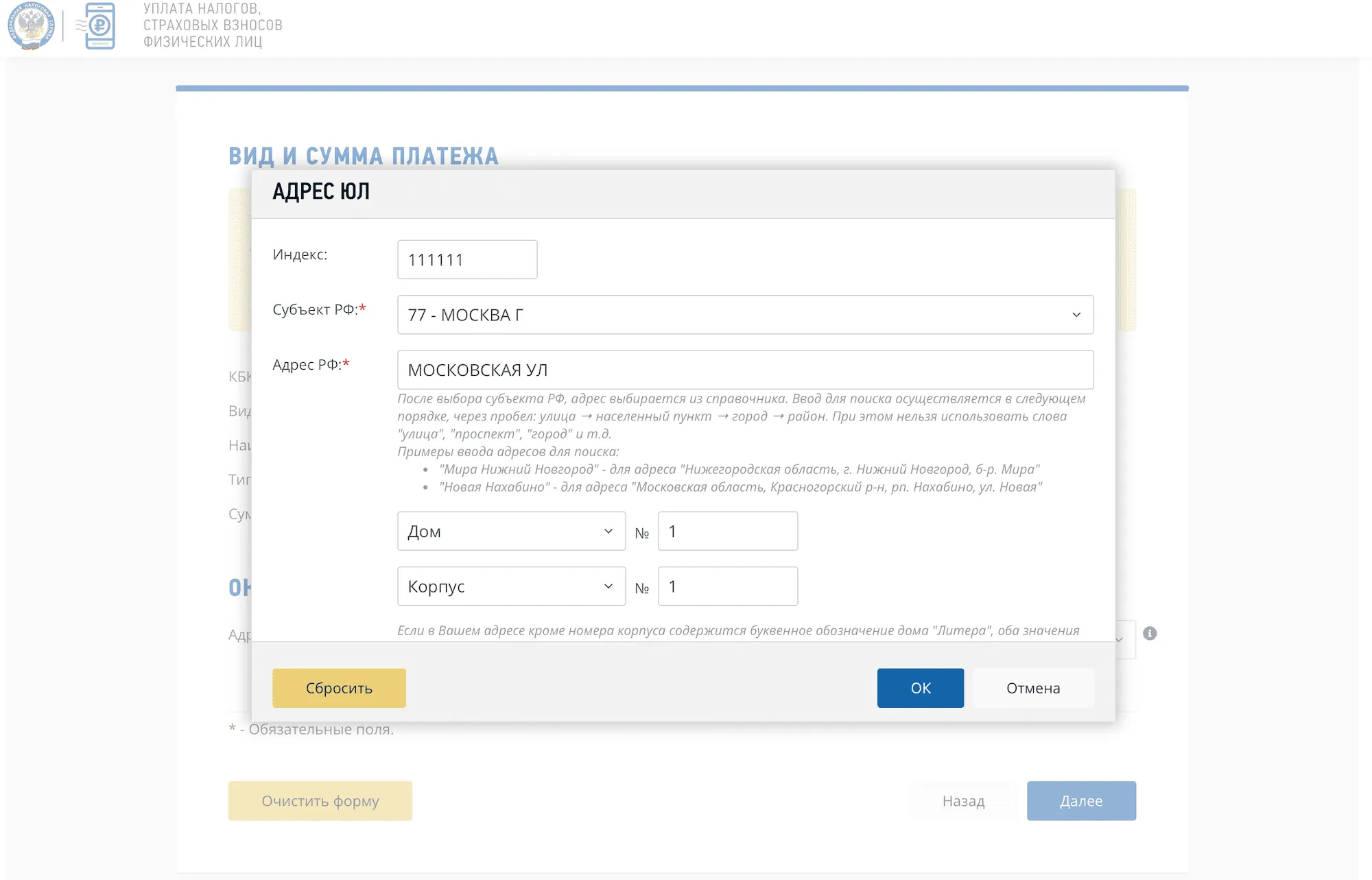Click the Адрес РФ street input field
This screenshot has width=1372, height=880.
[x=744, y=370]
